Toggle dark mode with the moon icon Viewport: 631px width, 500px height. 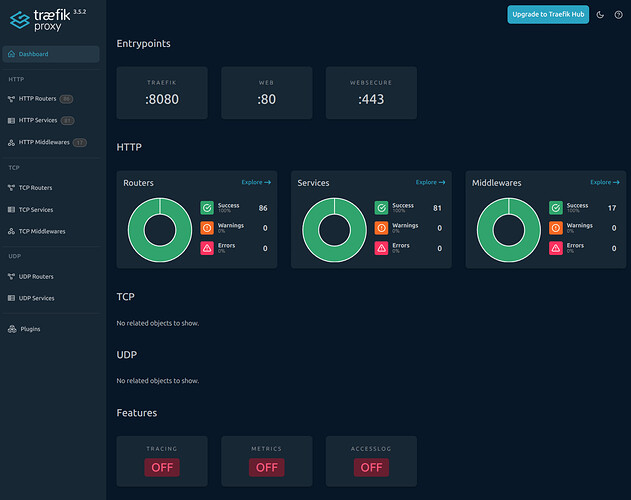click(x=598, y=14)
